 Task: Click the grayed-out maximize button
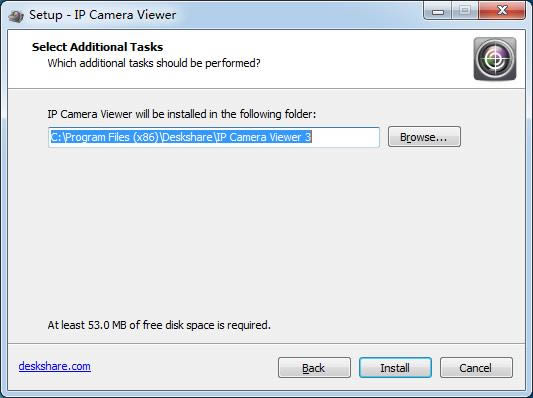tap(465, 11)
